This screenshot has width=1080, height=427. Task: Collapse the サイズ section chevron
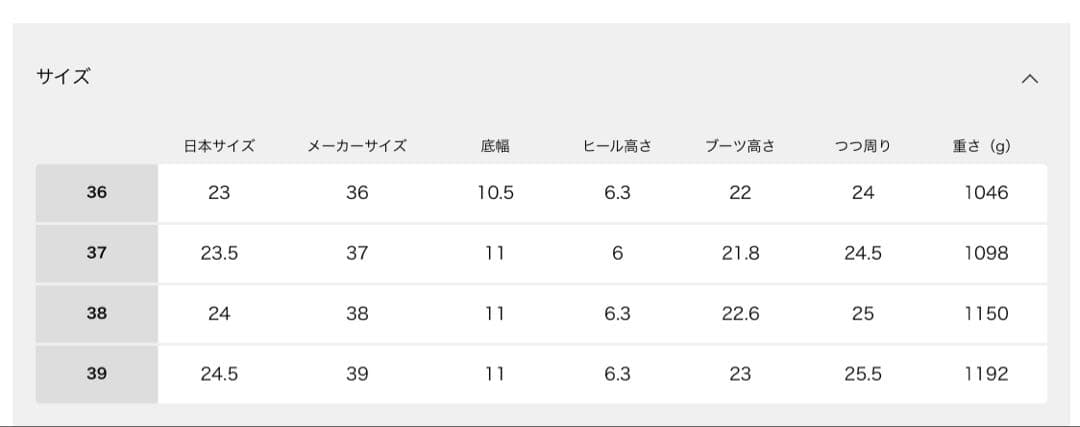[x=1030, y=78]
